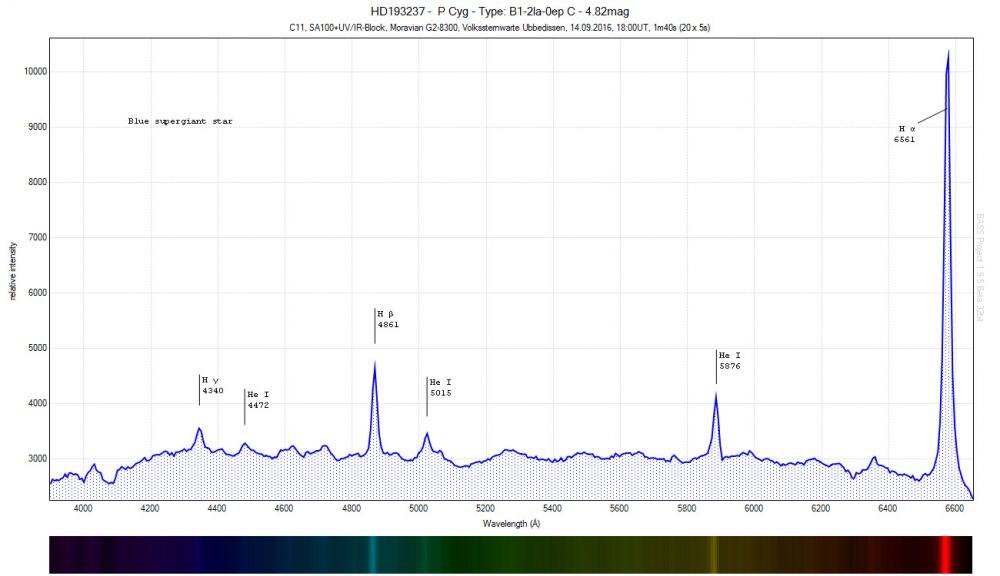
Task: Click the "Blue supergiant star" annotation
Action: [180, 121]
